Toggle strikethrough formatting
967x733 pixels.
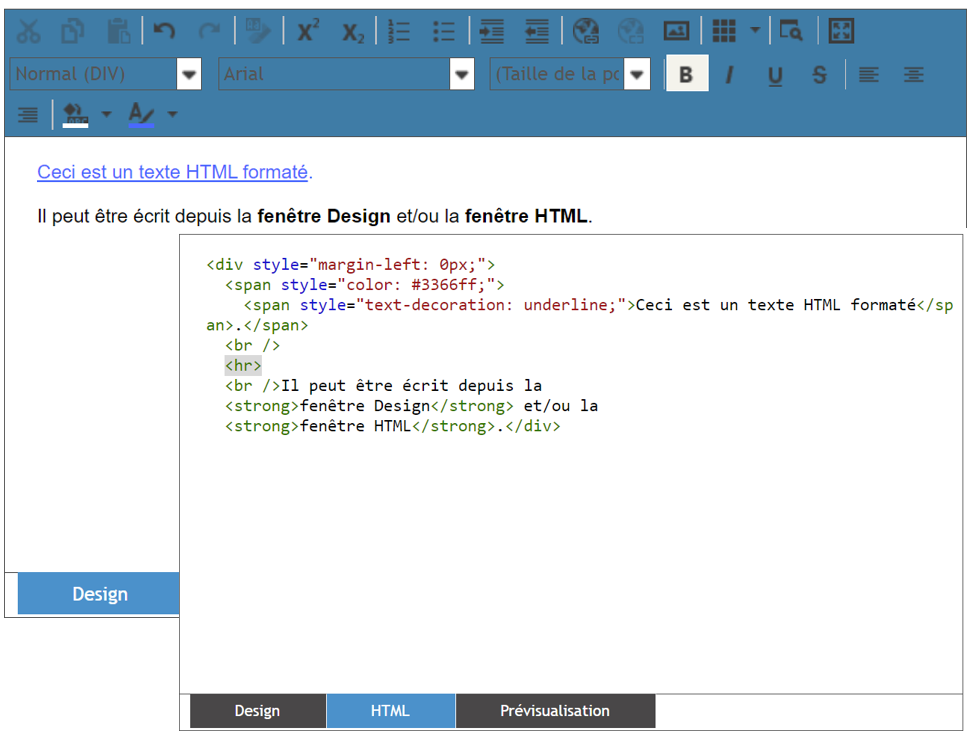pos(819,75)
